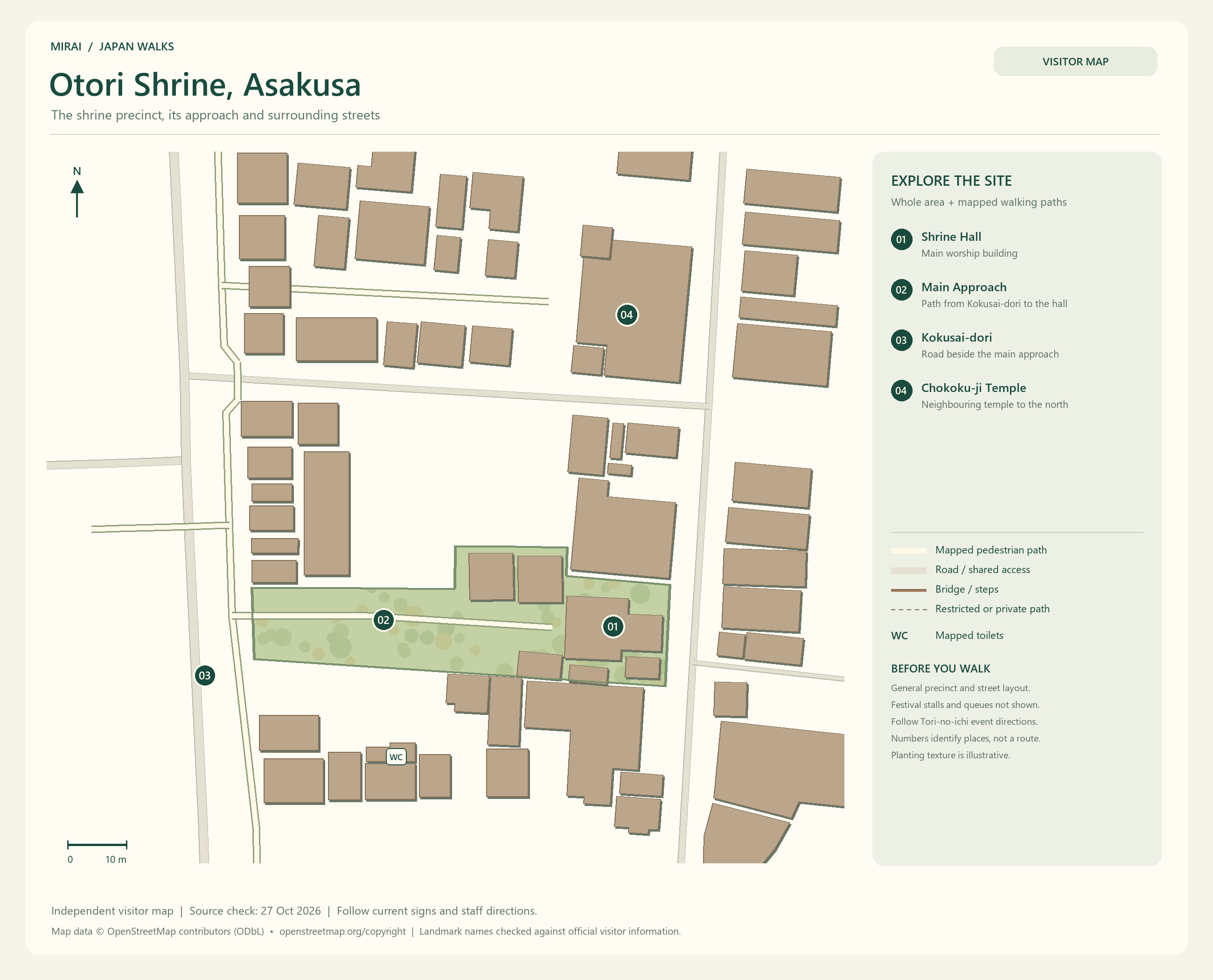
Task: Click the north arrow compass
Action: coord(77,192)
